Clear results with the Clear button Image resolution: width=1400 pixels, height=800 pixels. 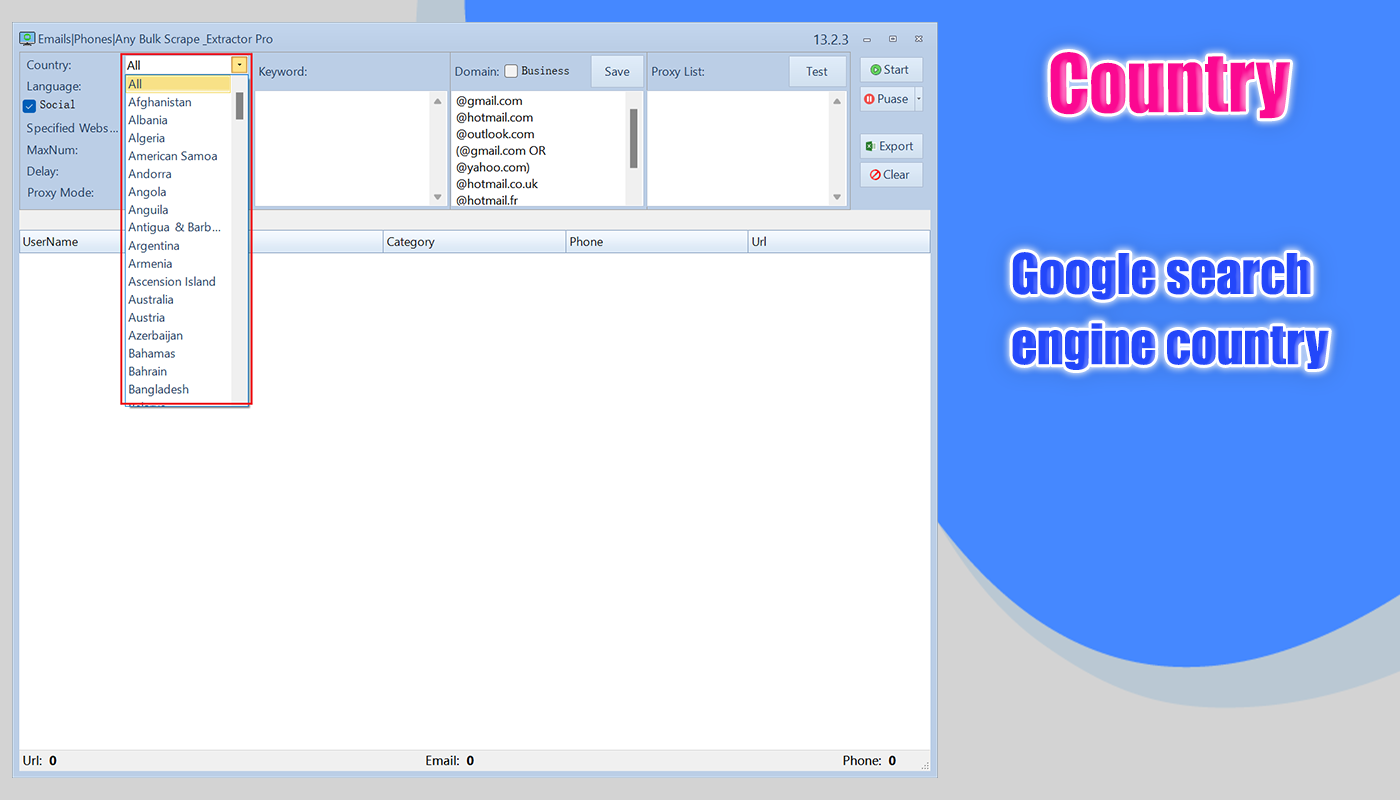(x=891, y=175)
